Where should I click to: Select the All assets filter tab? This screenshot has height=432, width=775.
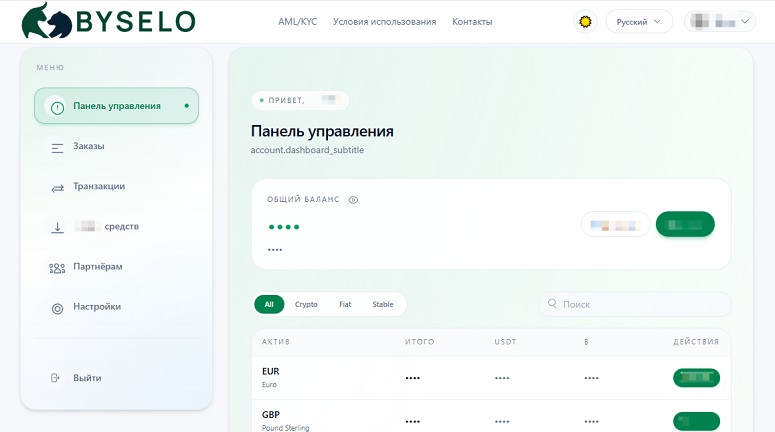[269, 304]
